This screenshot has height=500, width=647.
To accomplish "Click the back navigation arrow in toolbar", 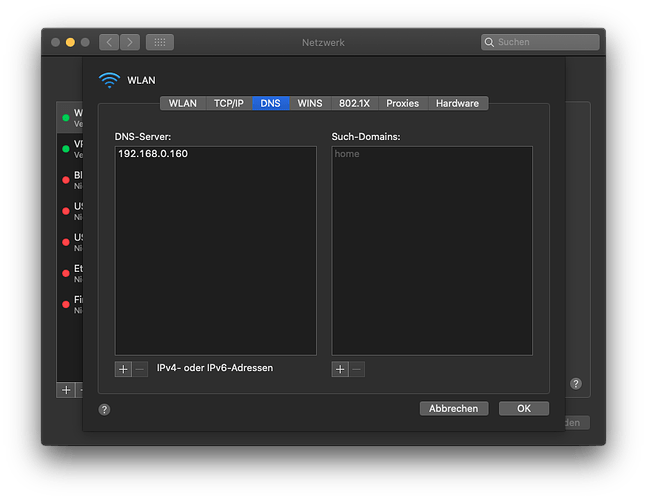I will 108,42.
